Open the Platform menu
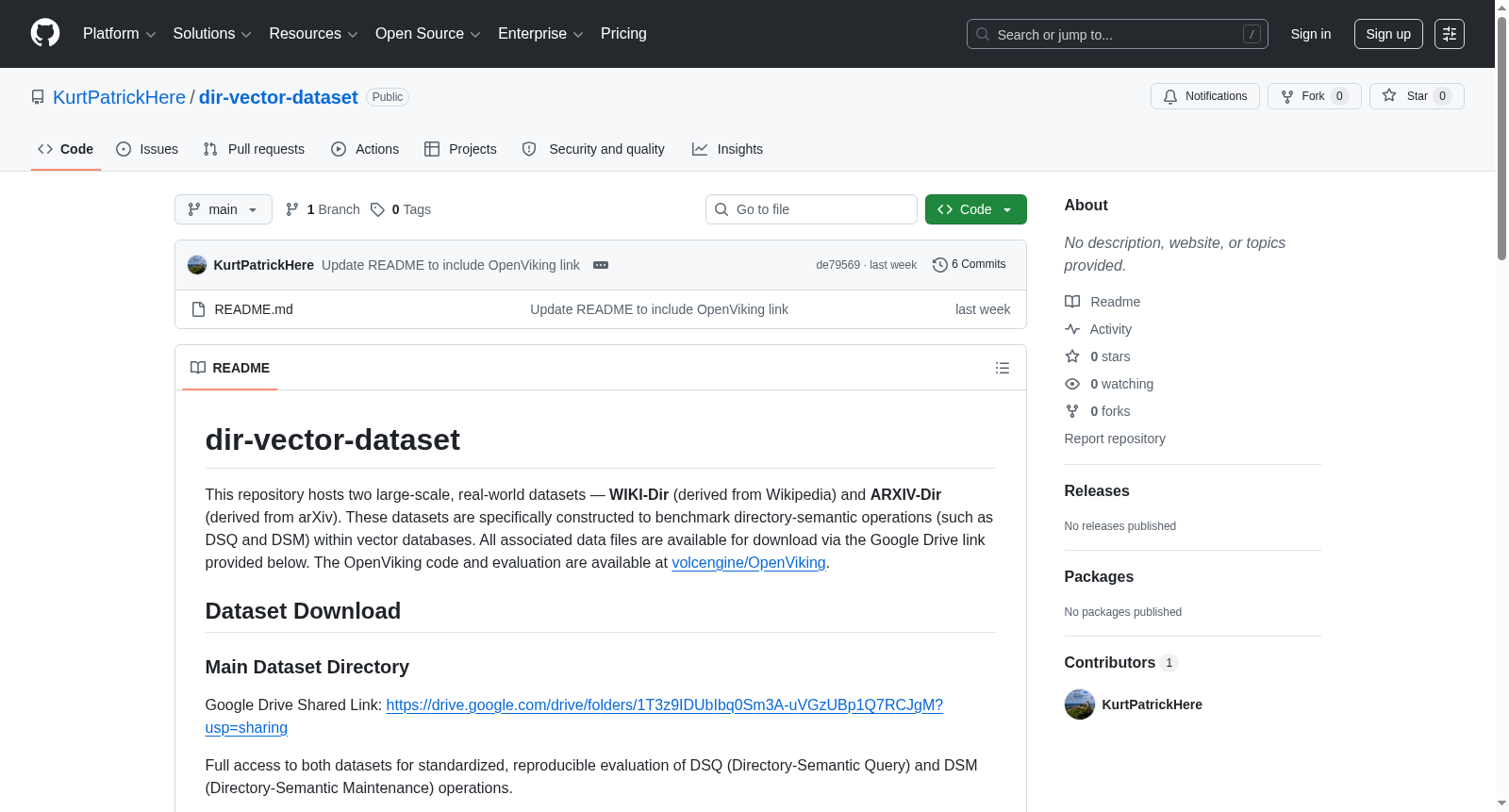The width and height of the screenshot is (1509, 812). pyautogui.click(x=119, y=34)
